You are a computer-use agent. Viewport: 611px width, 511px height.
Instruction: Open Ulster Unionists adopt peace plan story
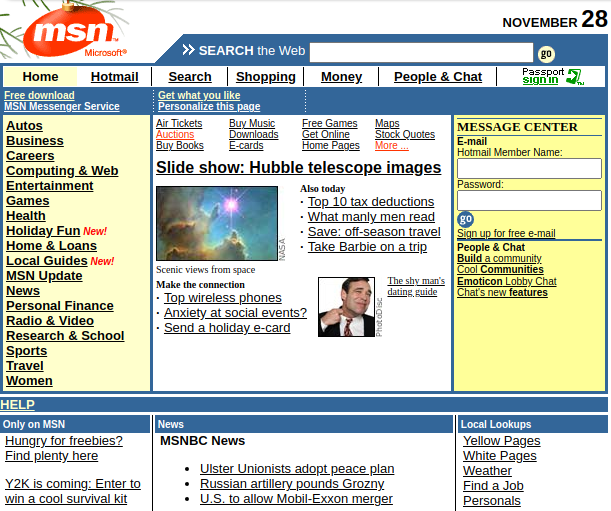(x=297, y=469)
